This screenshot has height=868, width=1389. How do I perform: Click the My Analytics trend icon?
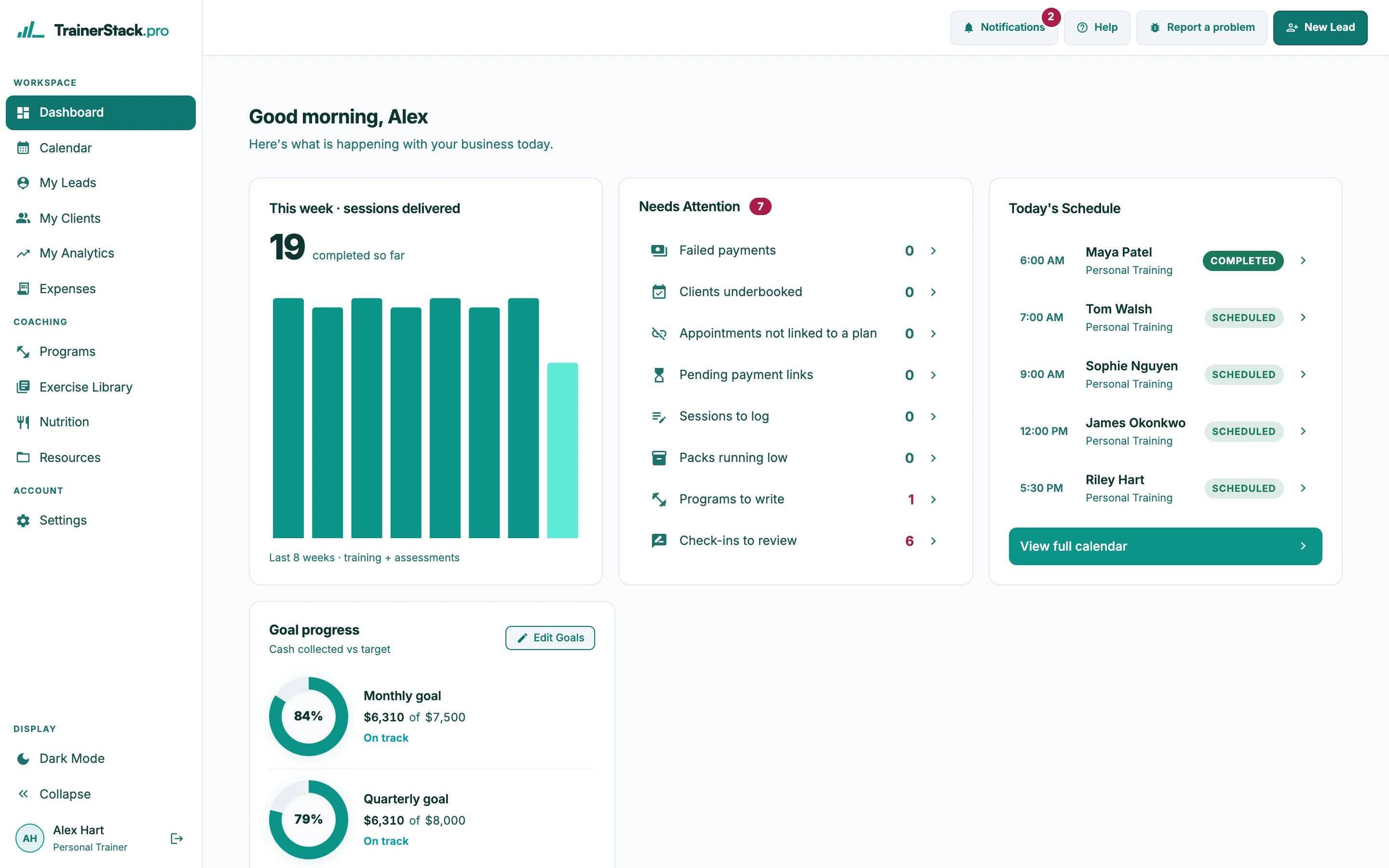tap(23, 253)
